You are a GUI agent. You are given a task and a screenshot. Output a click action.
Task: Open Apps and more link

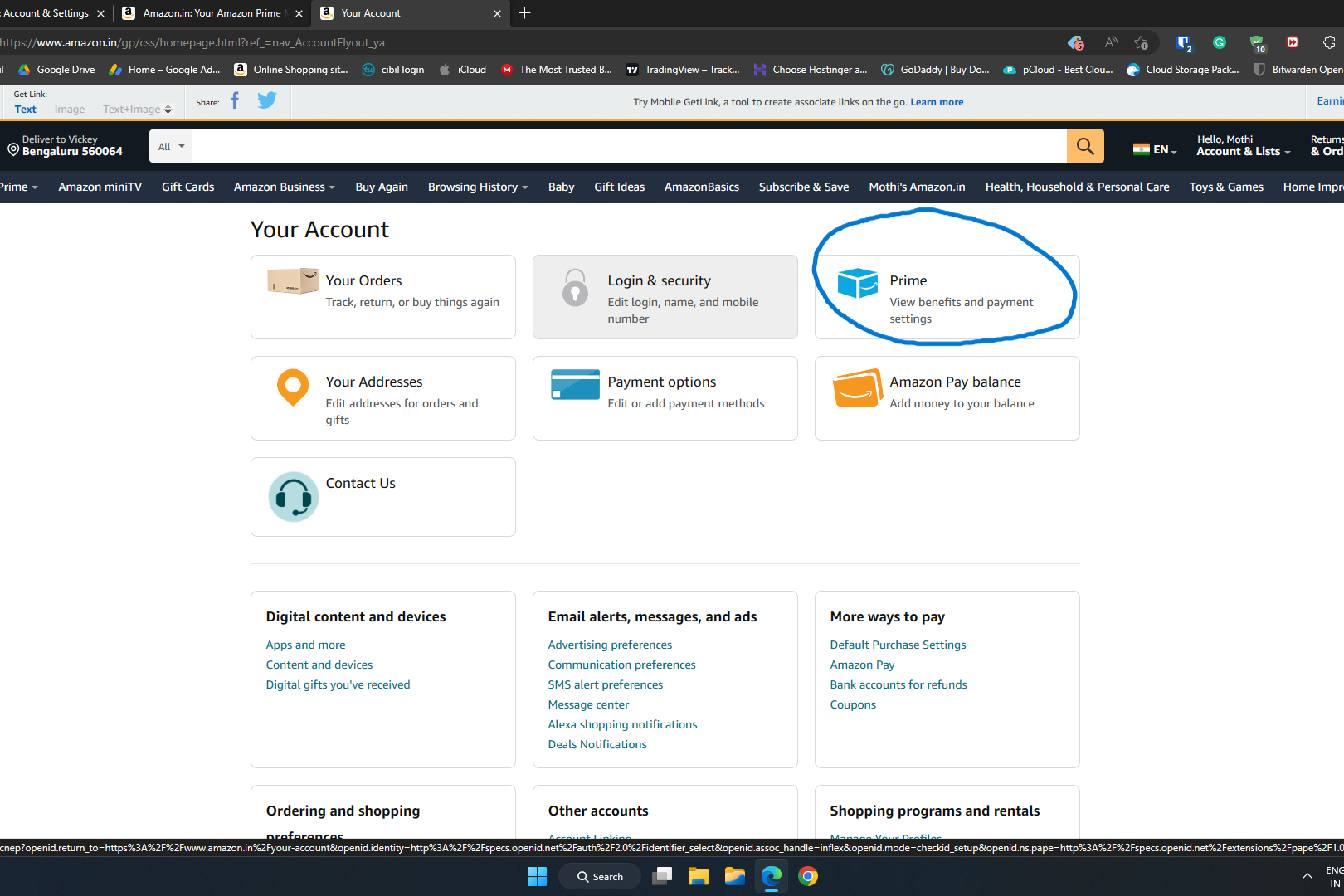[305, 645]
